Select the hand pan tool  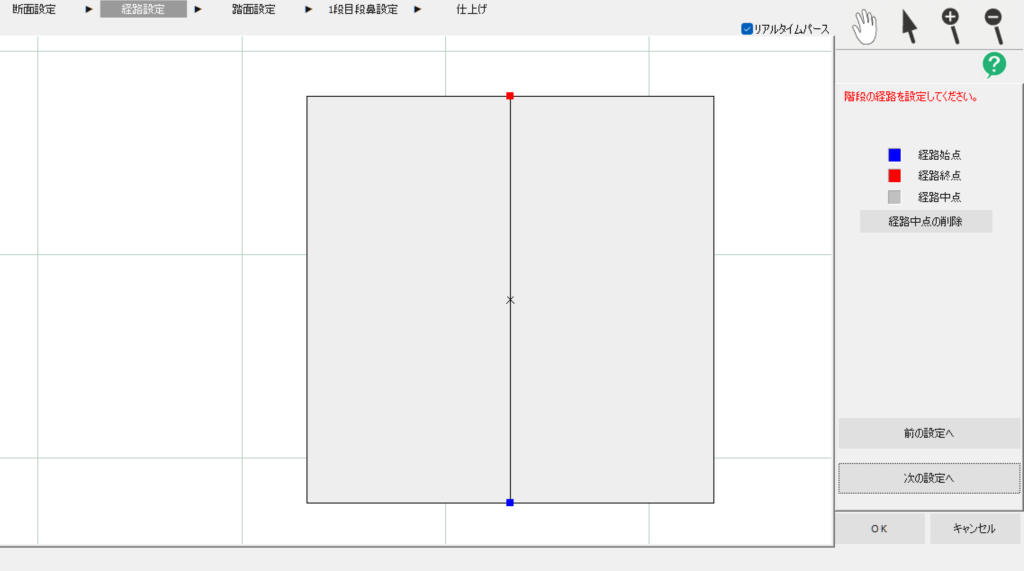point(863,26)
